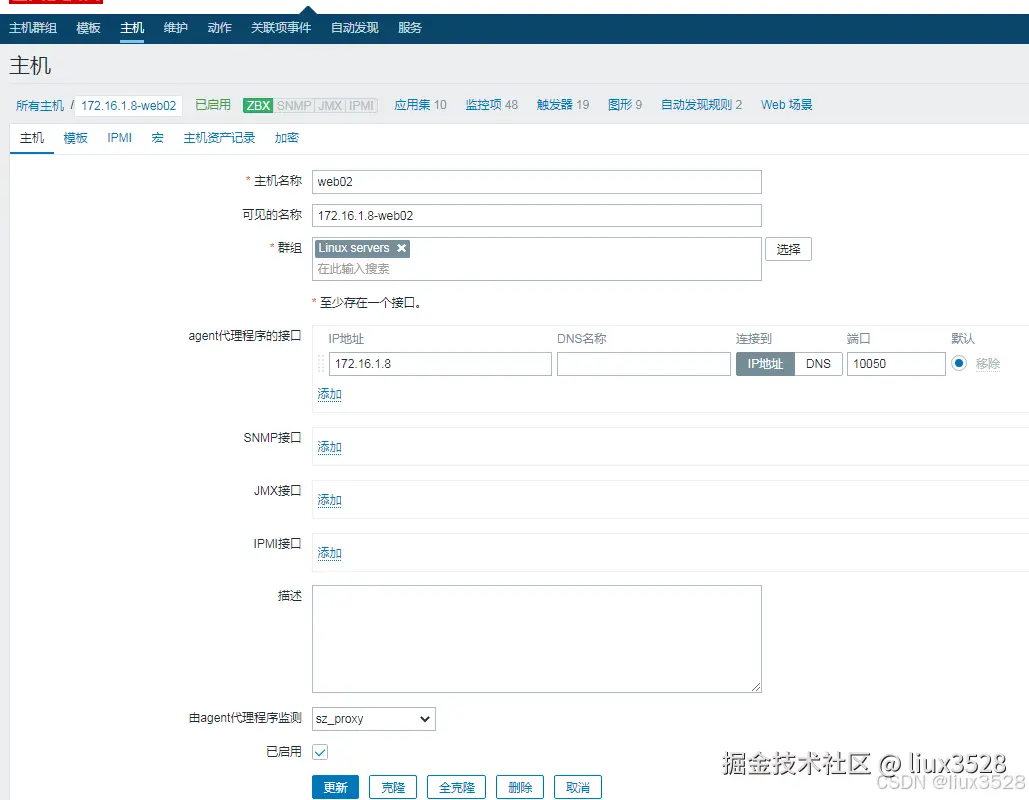Add a JMX interface via 添加
Screen dimensions: 1029x800
(329, 500)
